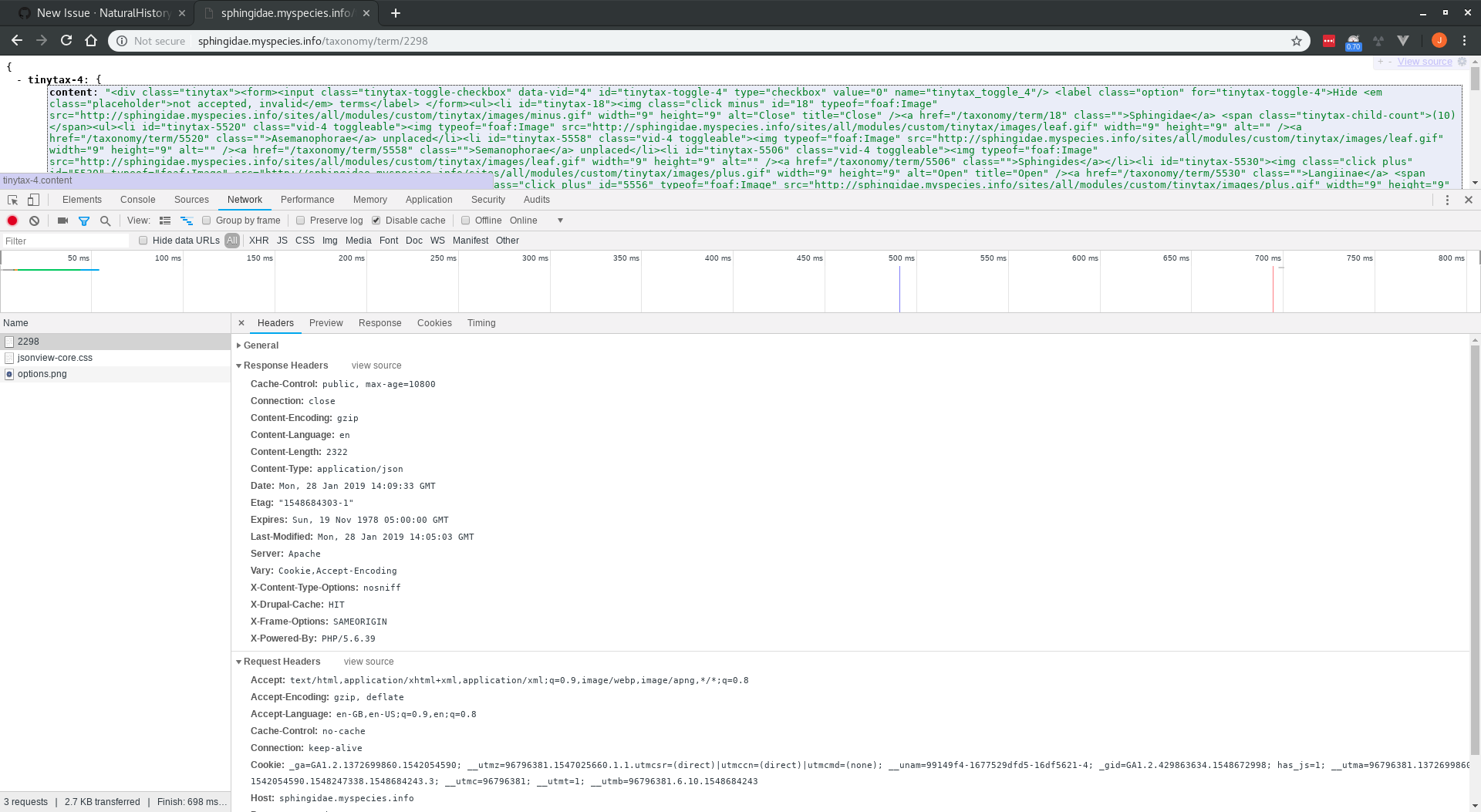Open the Console panel

point(137,200)
